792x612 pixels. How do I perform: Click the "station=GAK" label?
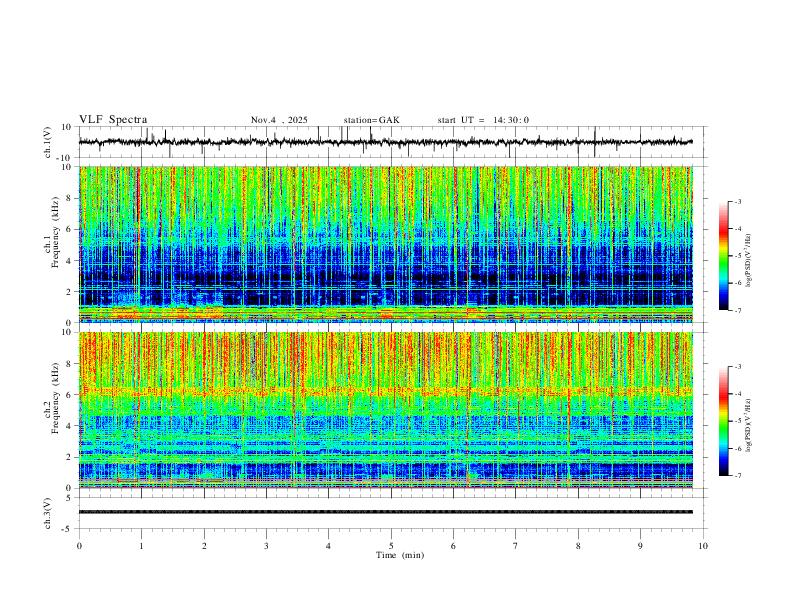click(x=372, y=120)
